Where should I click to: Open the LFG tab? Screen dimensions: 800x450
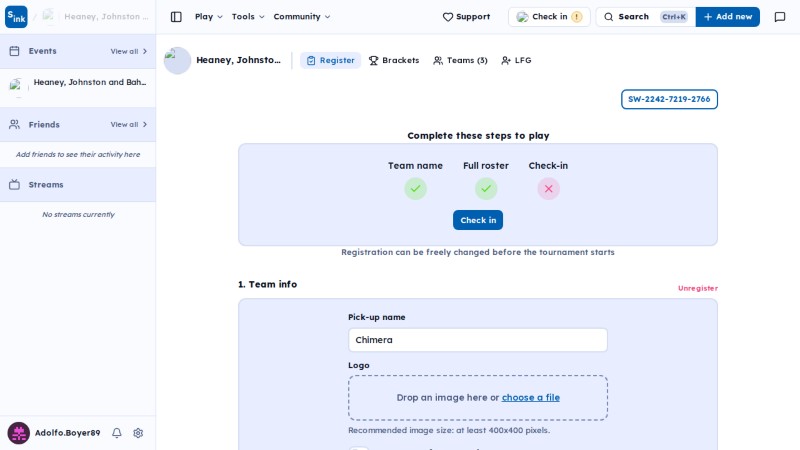(x=516, y=60)
